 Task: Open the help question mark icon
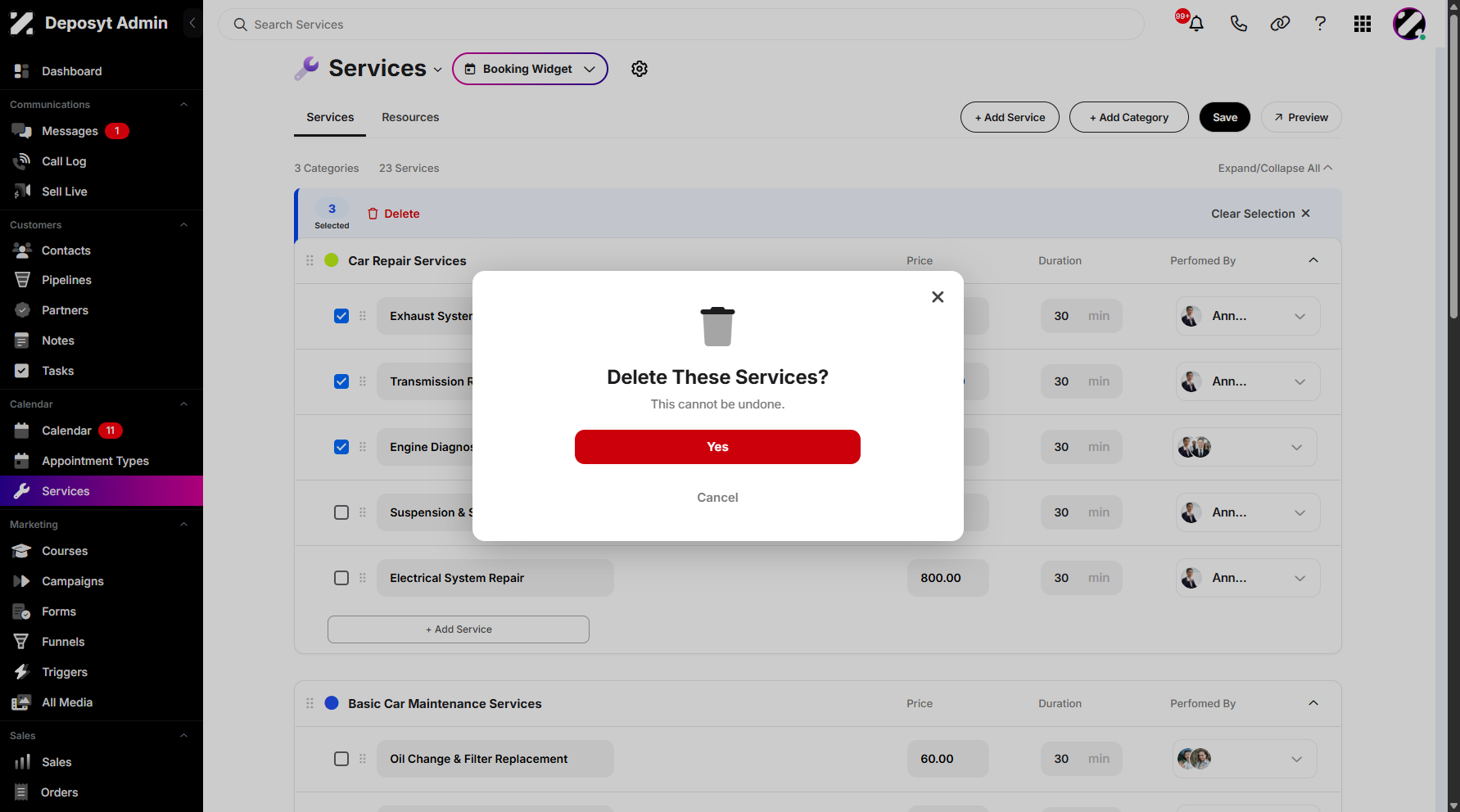click(1320, 24)
